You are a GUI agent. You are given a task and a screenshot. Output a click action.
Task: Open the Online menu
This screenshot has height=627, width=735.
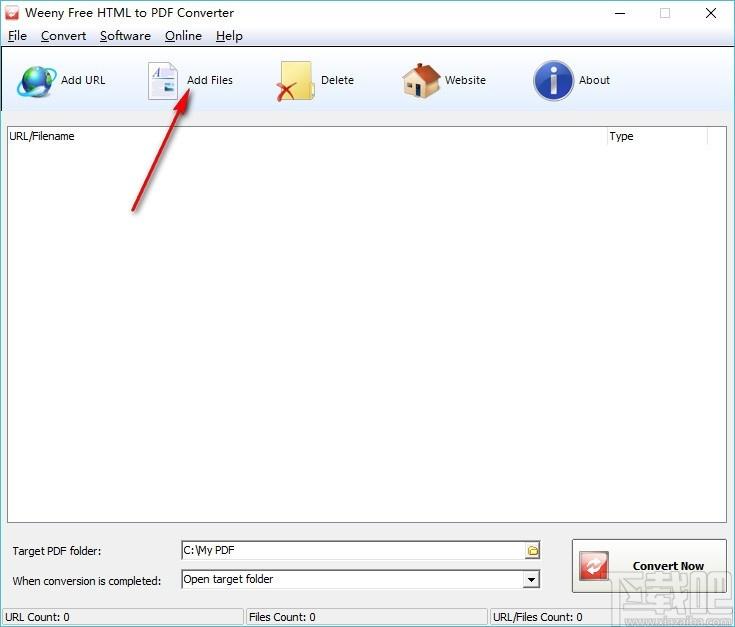pyautogui.click(x=183, y=36)
